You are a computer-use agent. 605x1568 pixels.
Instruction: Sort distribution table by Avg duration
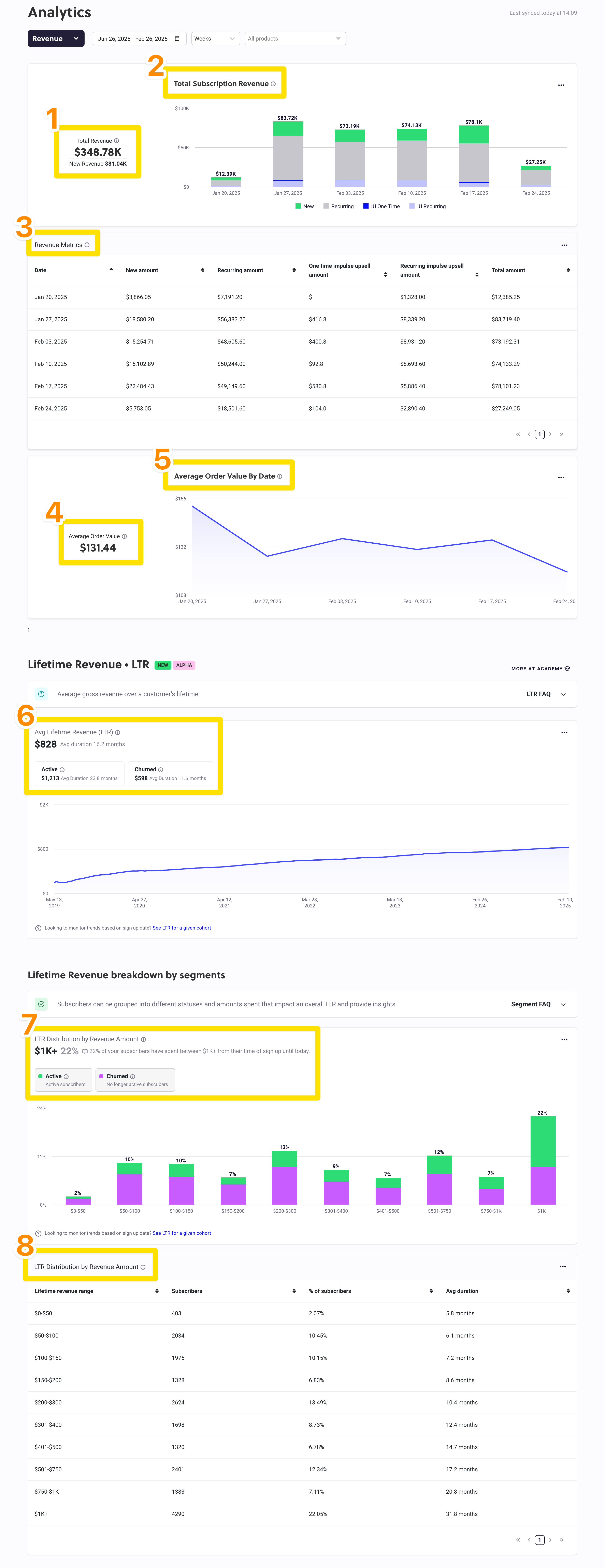click(x=507, y=1291)
